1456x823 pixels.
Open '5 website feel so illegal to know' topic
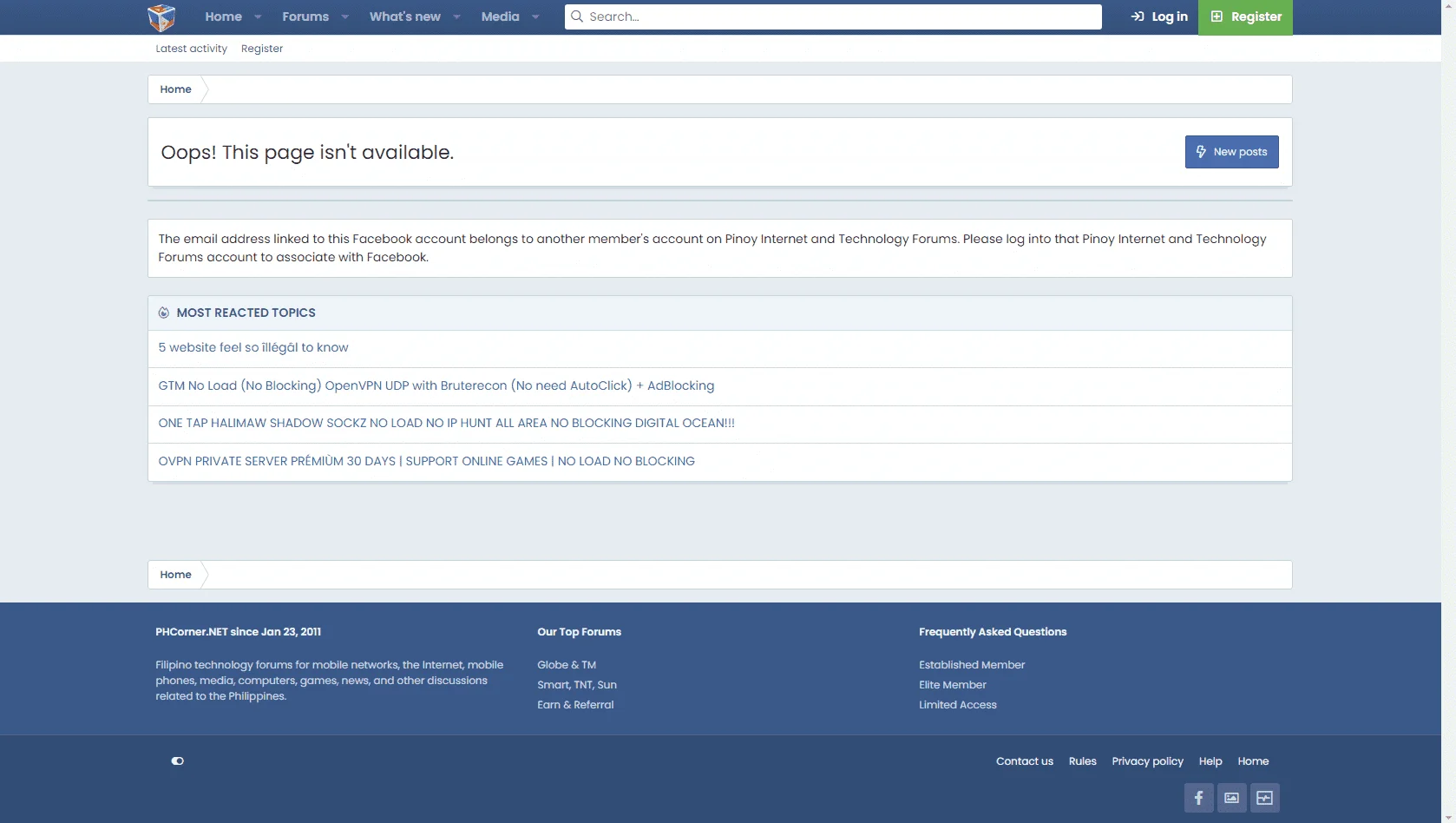[x=253, y=347]
